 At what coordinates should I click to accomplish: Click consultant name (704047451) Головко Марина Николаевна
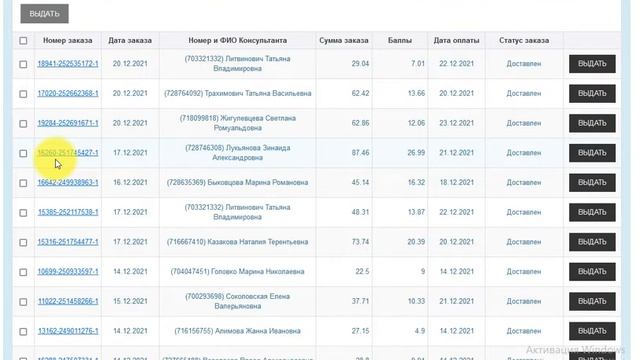click(x=238, y=271)
